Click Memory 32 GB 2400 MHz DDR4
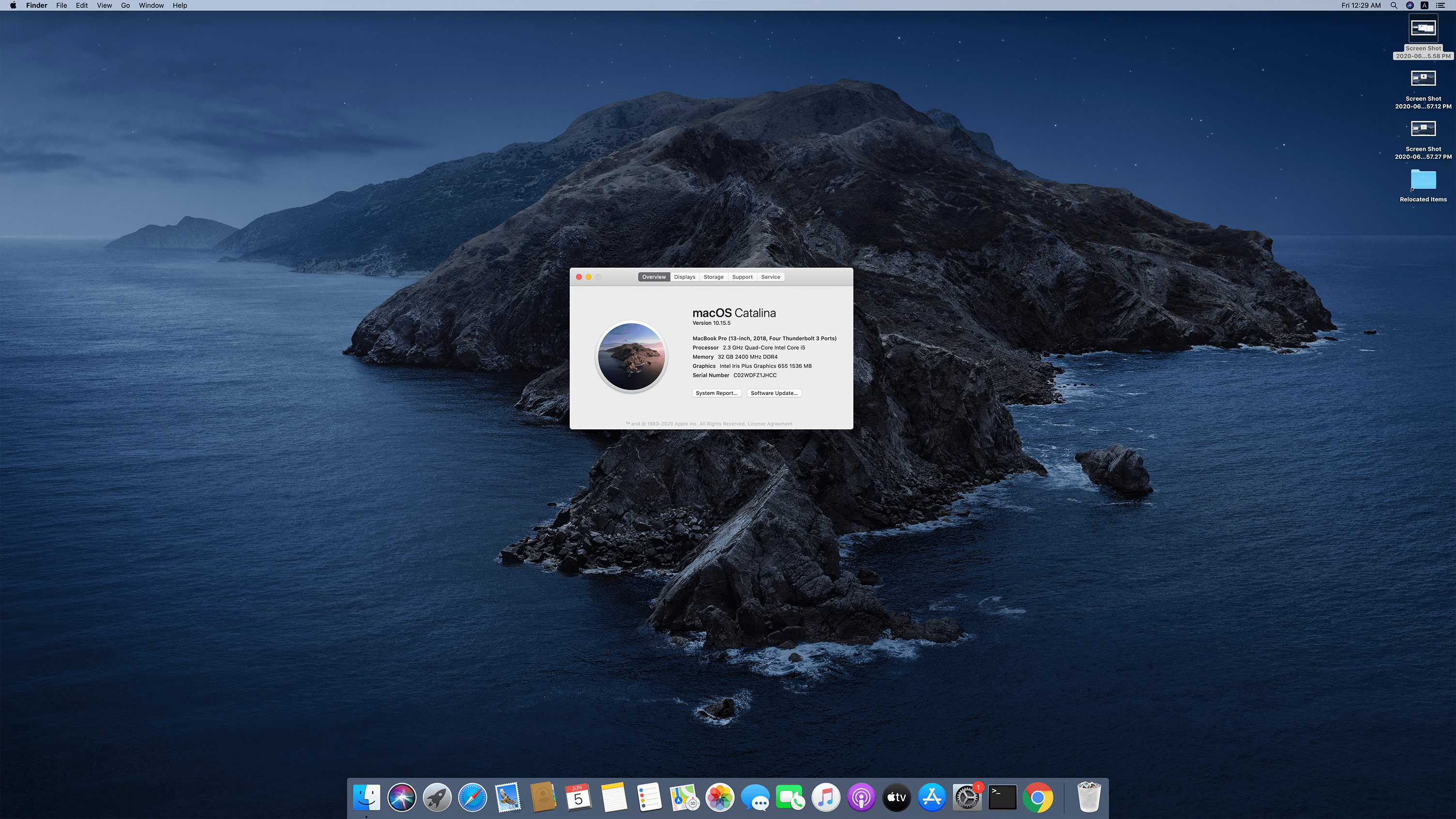Screen dimensions: 1456x819 735,357
